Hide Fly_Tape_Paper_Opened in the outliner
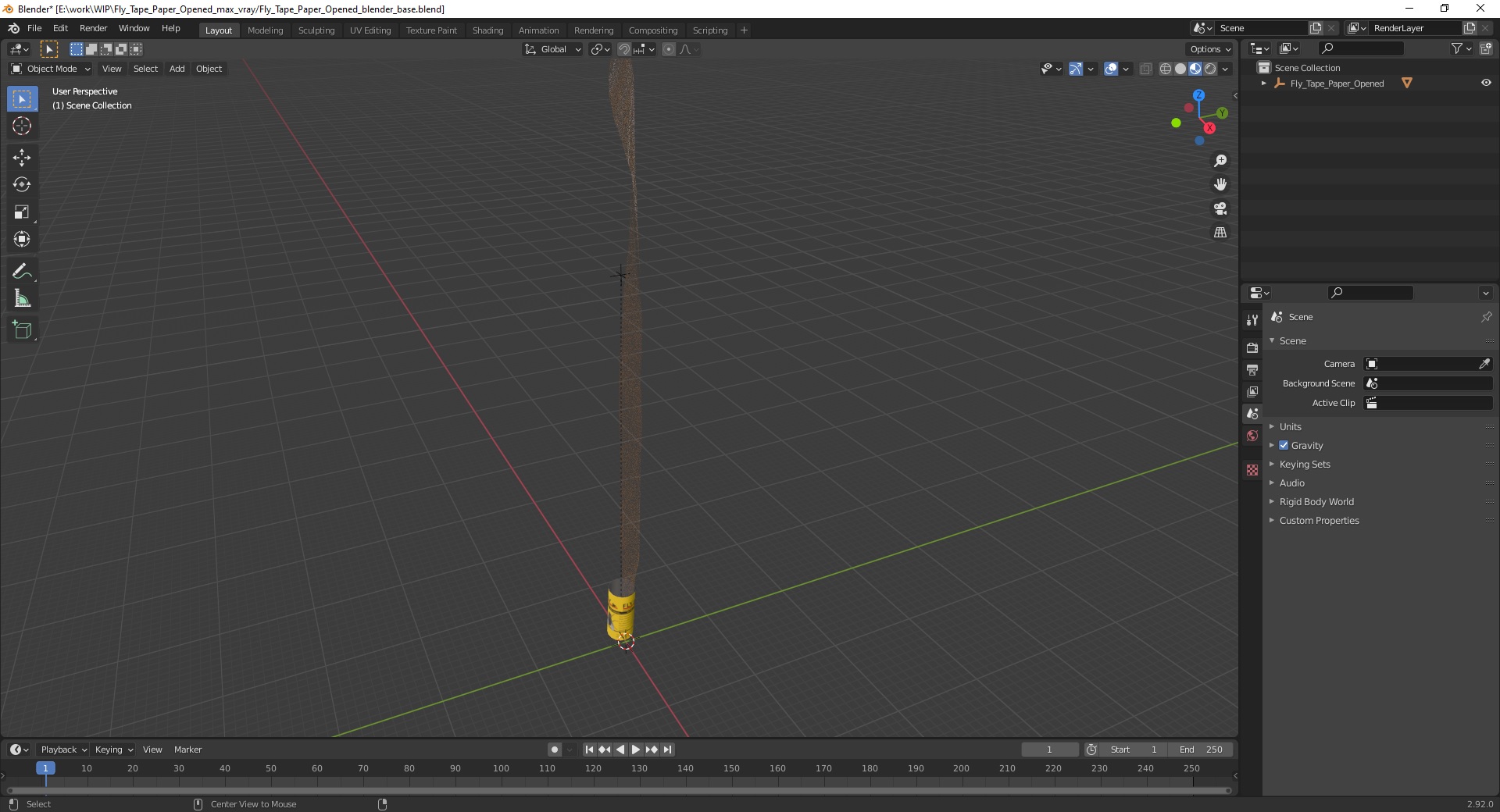Viewport: 1500px width, 812px height. [x=1486, y=83]
